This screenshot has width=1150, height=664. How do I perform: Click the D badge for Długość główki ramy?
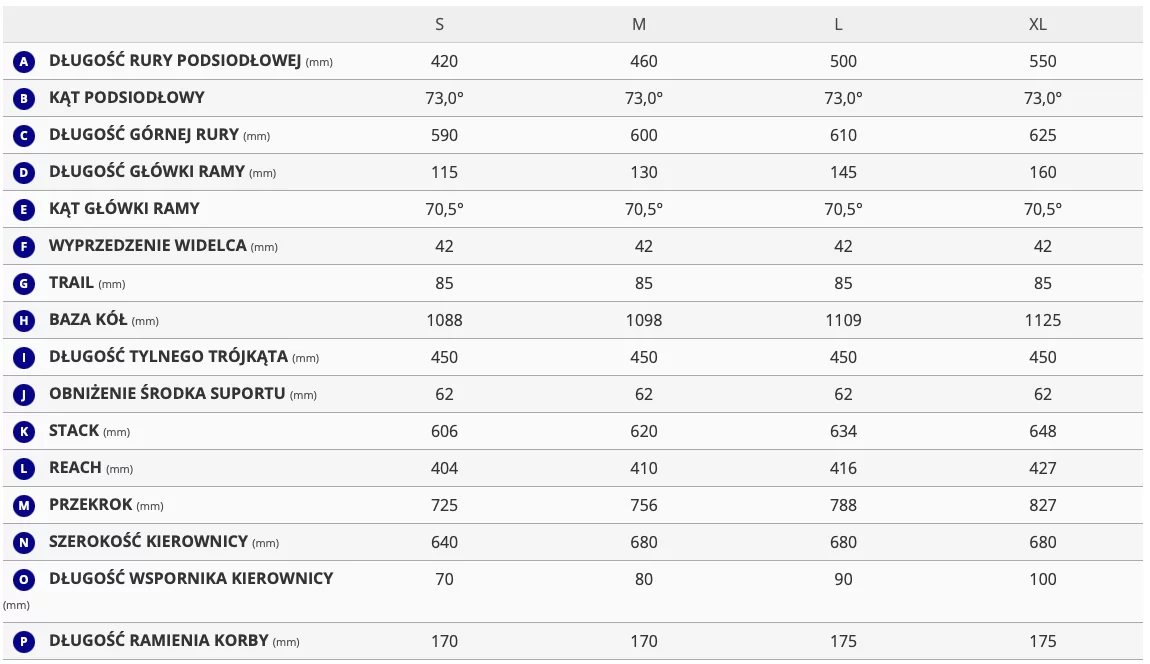click(x=24, y=172)
